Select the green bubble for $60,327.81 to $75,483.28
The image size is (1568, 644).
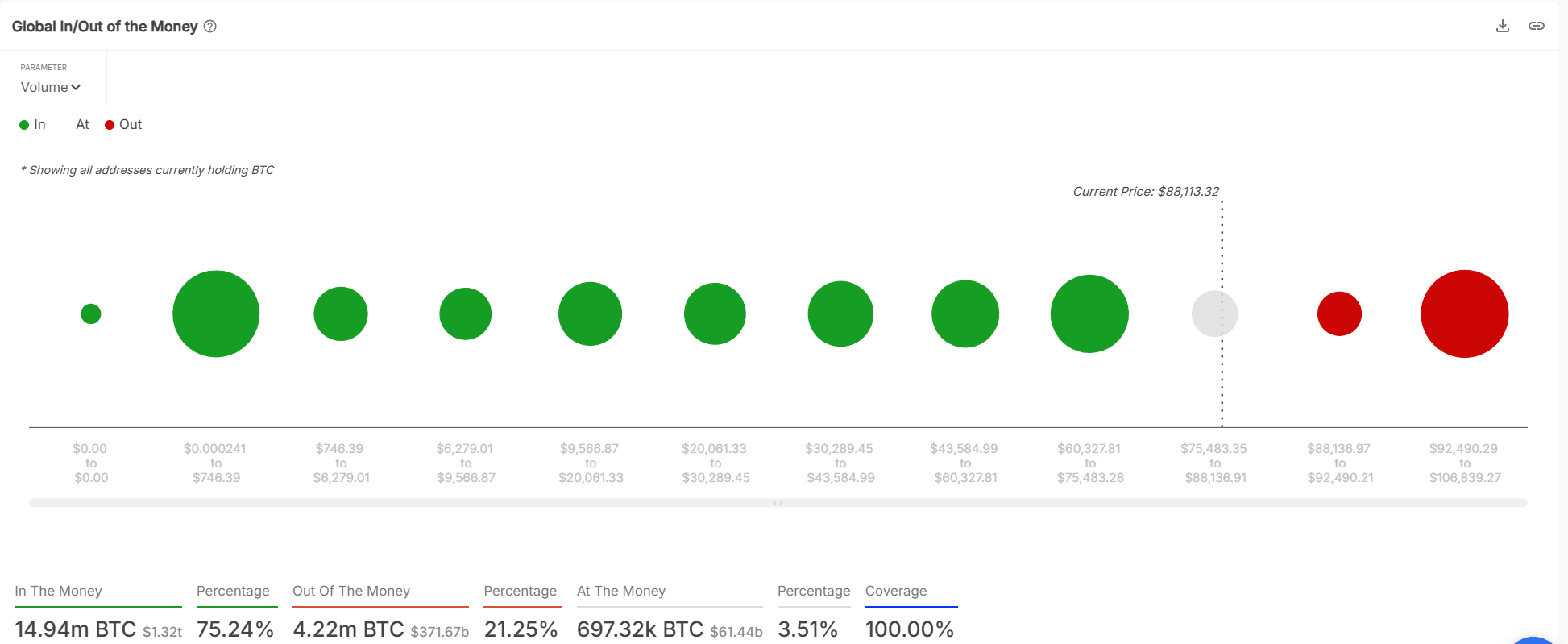(x=1089, y=314)
